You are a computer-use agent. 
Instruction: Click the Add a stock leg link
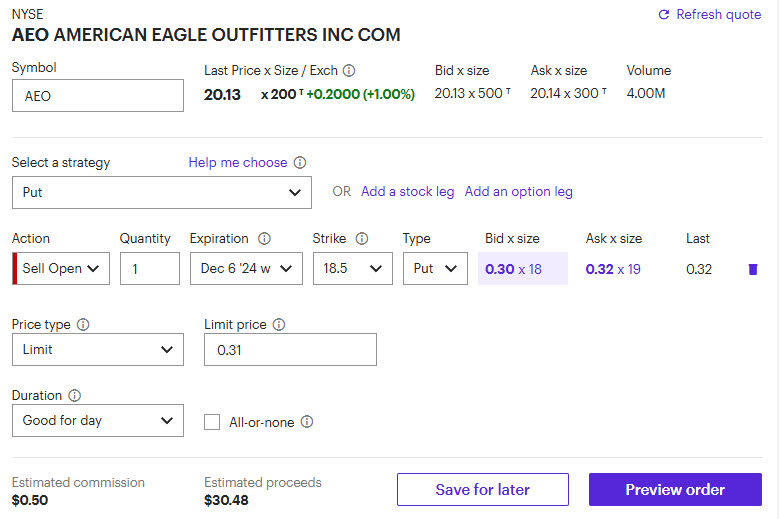[x=407, y=191]
